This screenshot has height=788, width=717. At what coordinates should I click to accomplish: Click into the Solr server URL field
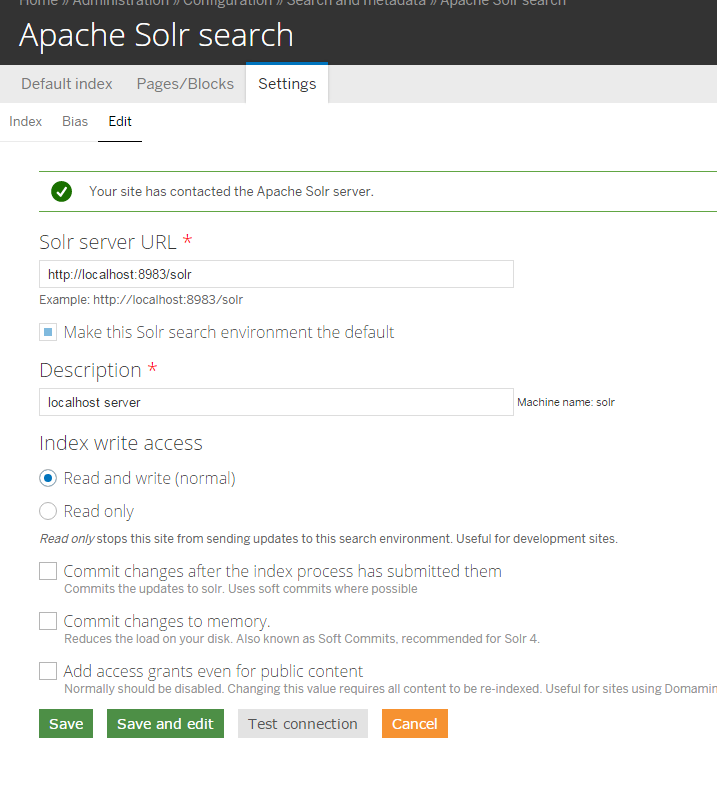click(x=276, y=274)
